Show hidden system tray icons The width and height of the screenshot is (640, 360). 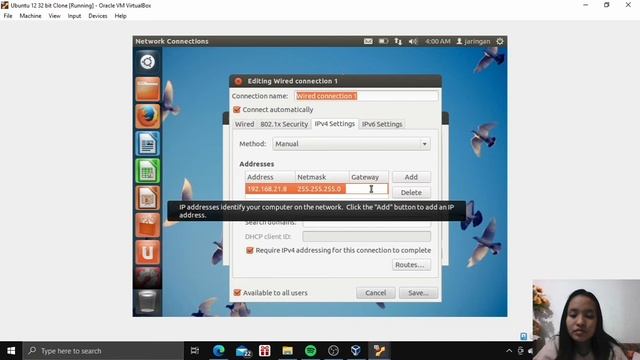[509, 351]
